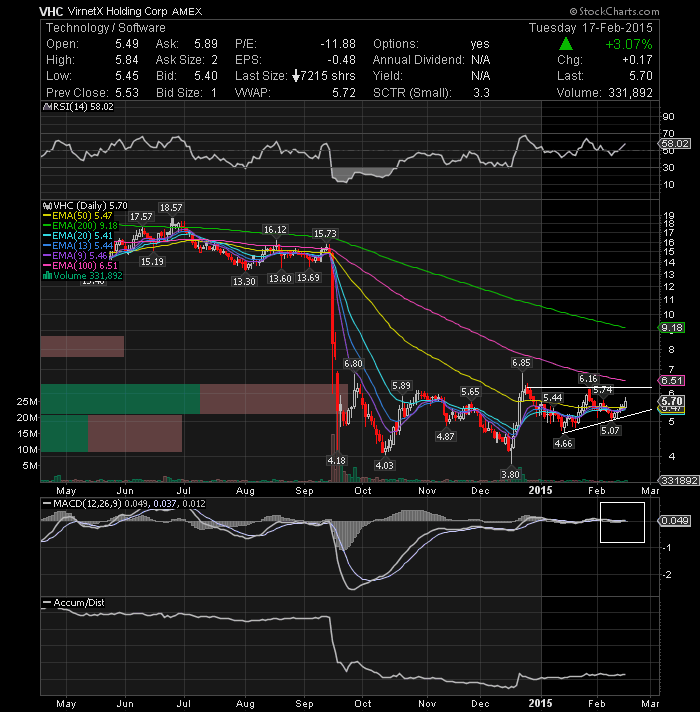
Task: Click the Tuesday 17-Feb-2015 date
Action: (591, 28)
